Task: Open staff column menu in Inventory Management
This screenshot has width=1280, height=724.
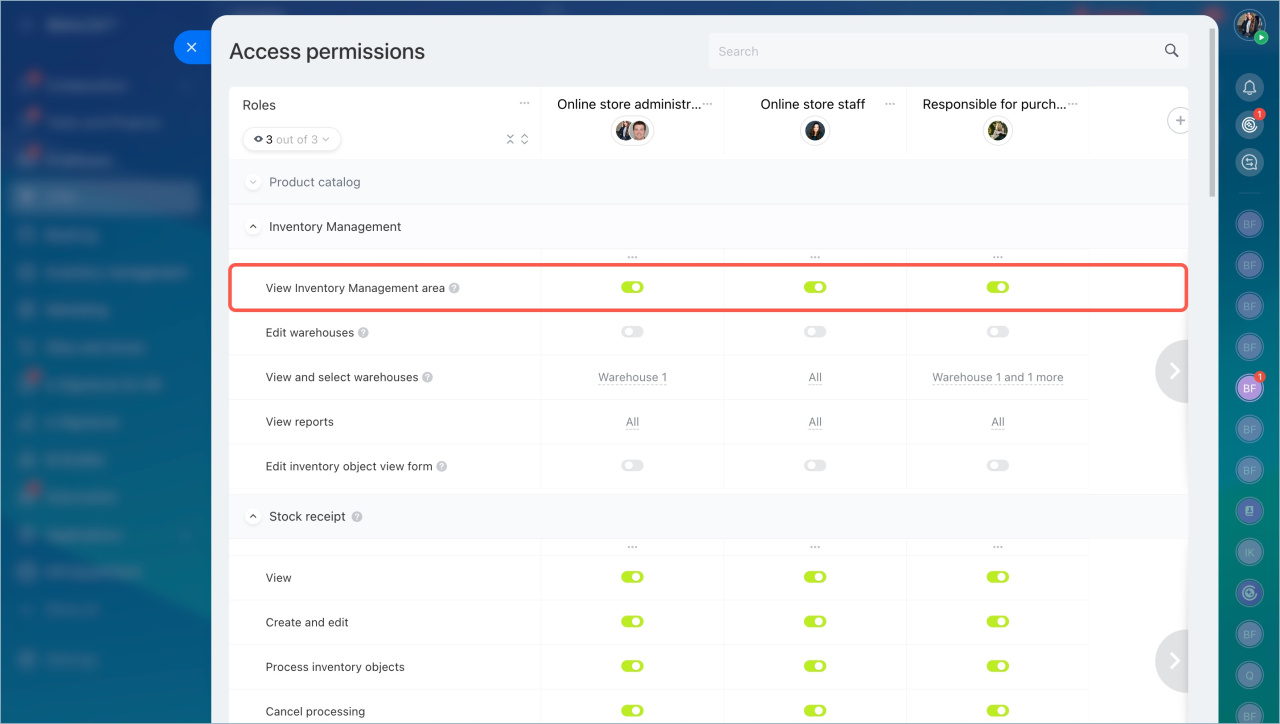Action: (x=815, y=257)
